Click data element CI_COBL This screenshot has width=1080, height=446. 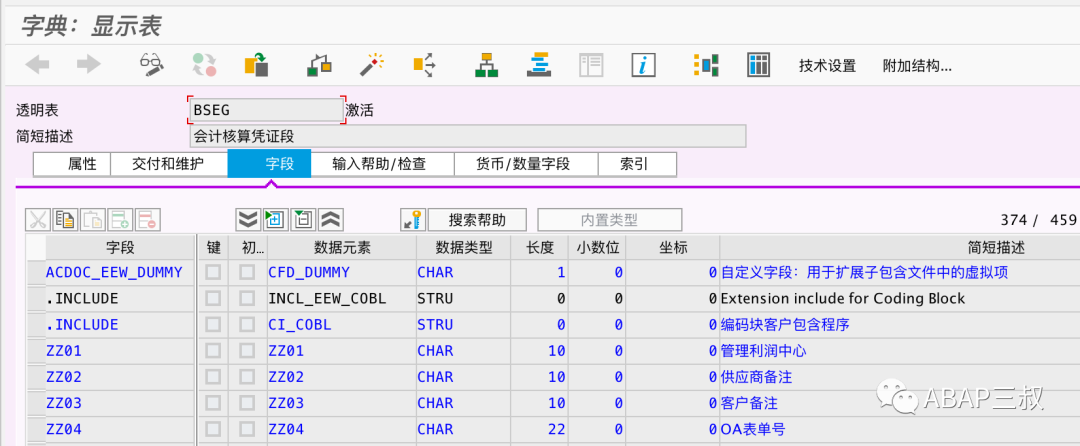point(300,325)
